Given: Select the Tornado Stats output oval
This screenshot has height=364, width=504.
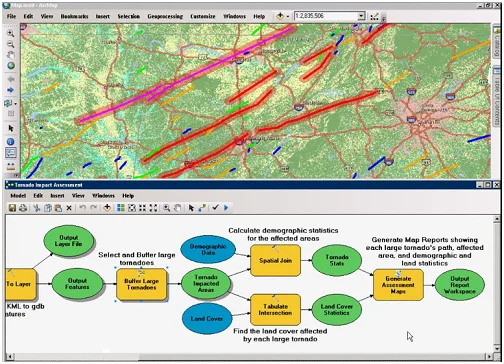Looking at the screenshot, I should tap(337, 260).
